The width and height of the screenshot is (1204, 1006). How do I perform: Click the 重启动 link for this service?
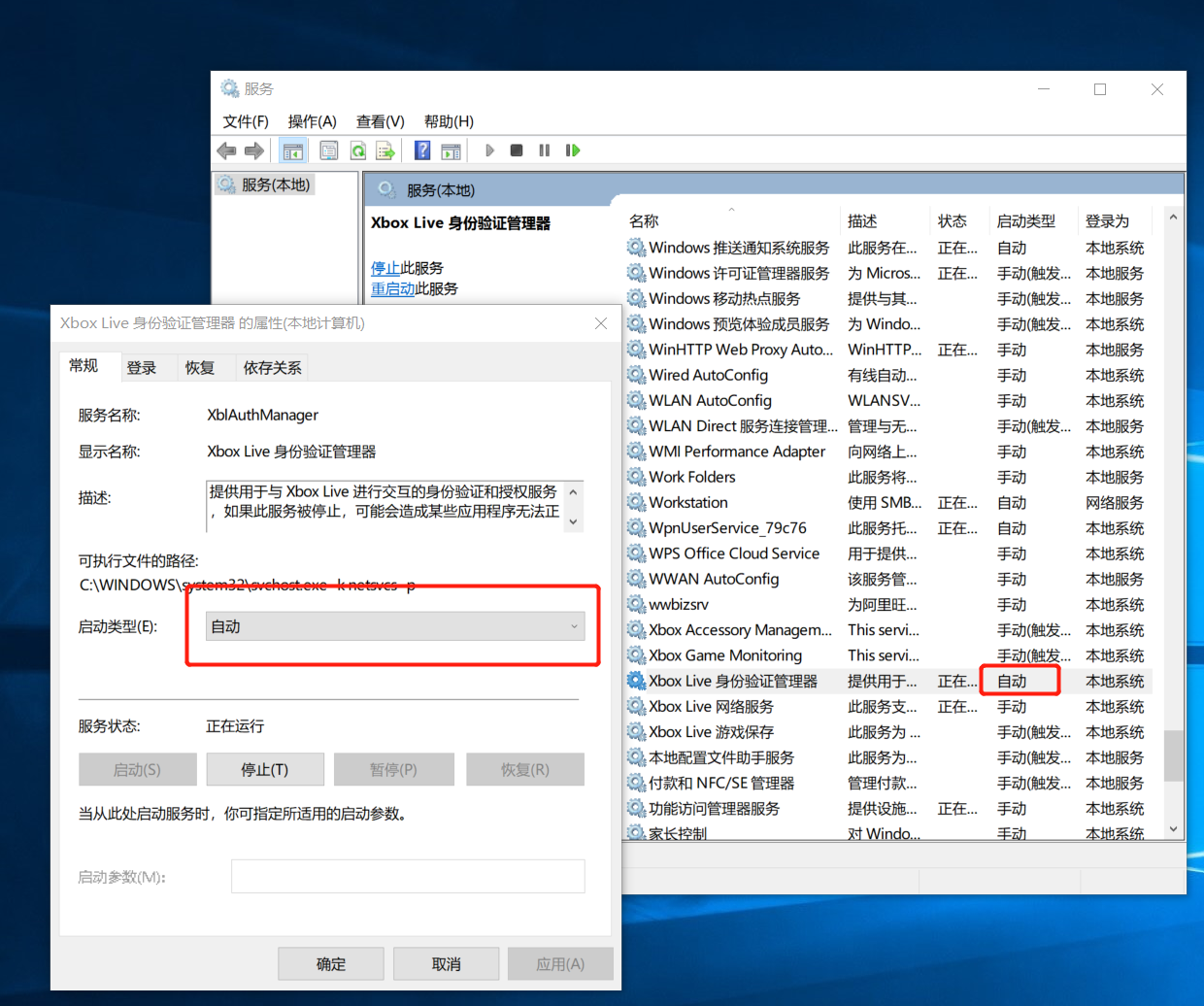392,288
